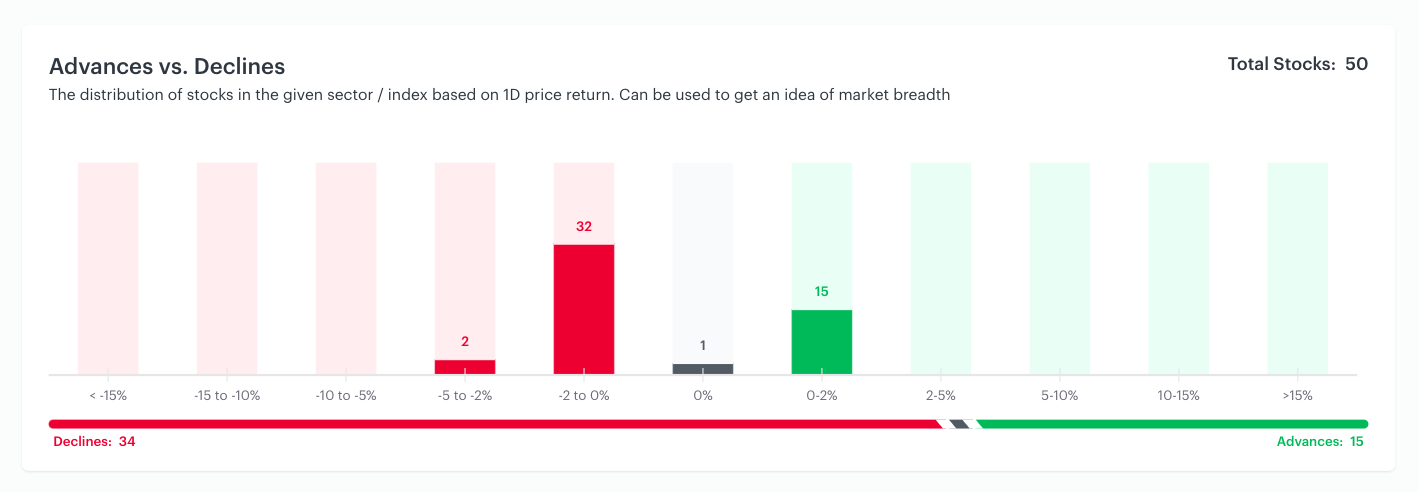The width and height of the screenshot is (1419, 492).
Task: Click the Declines: 34 label
Action: 94,442
